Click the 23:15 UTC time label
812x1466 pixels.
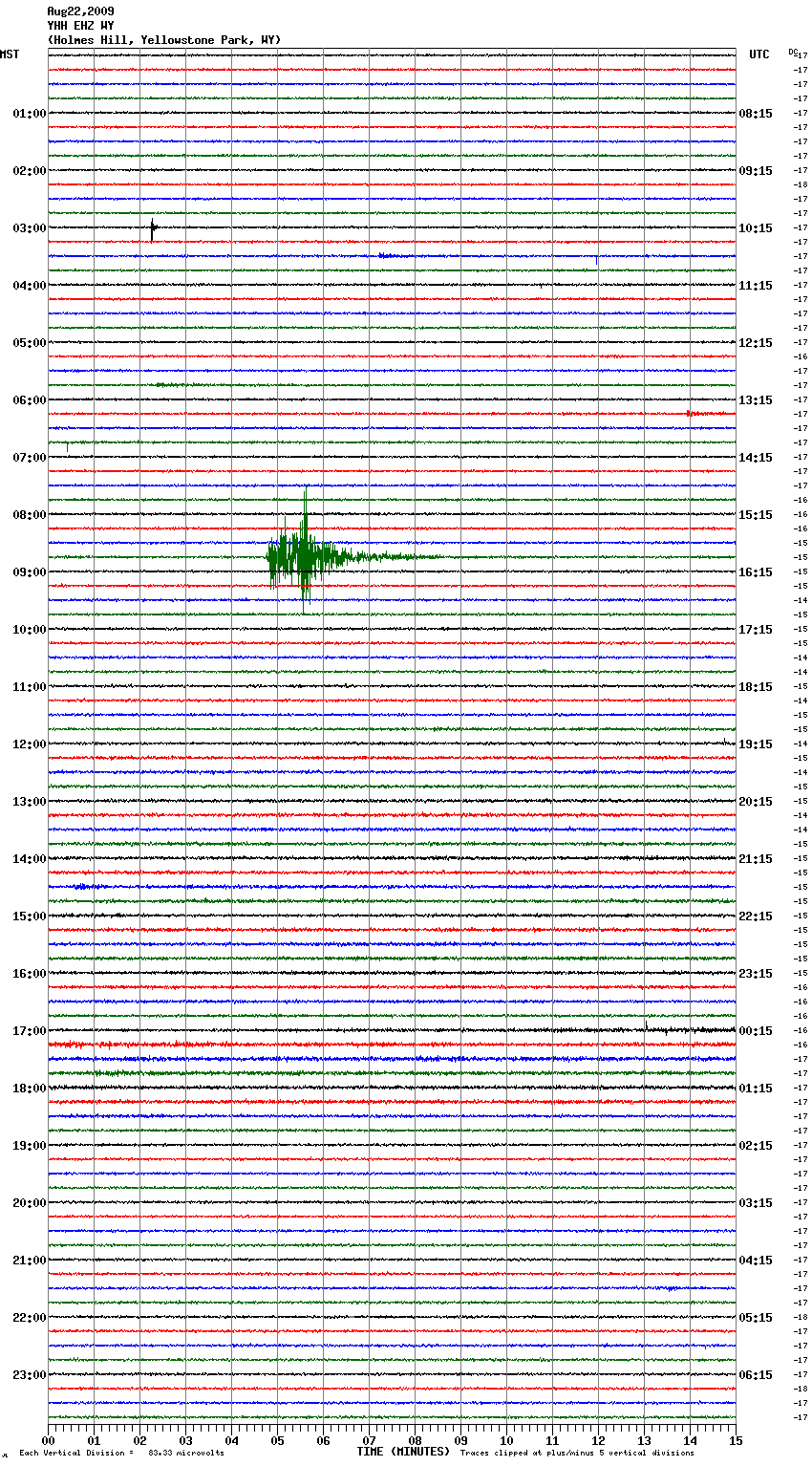pyautogui.click(x=756, y=974)
